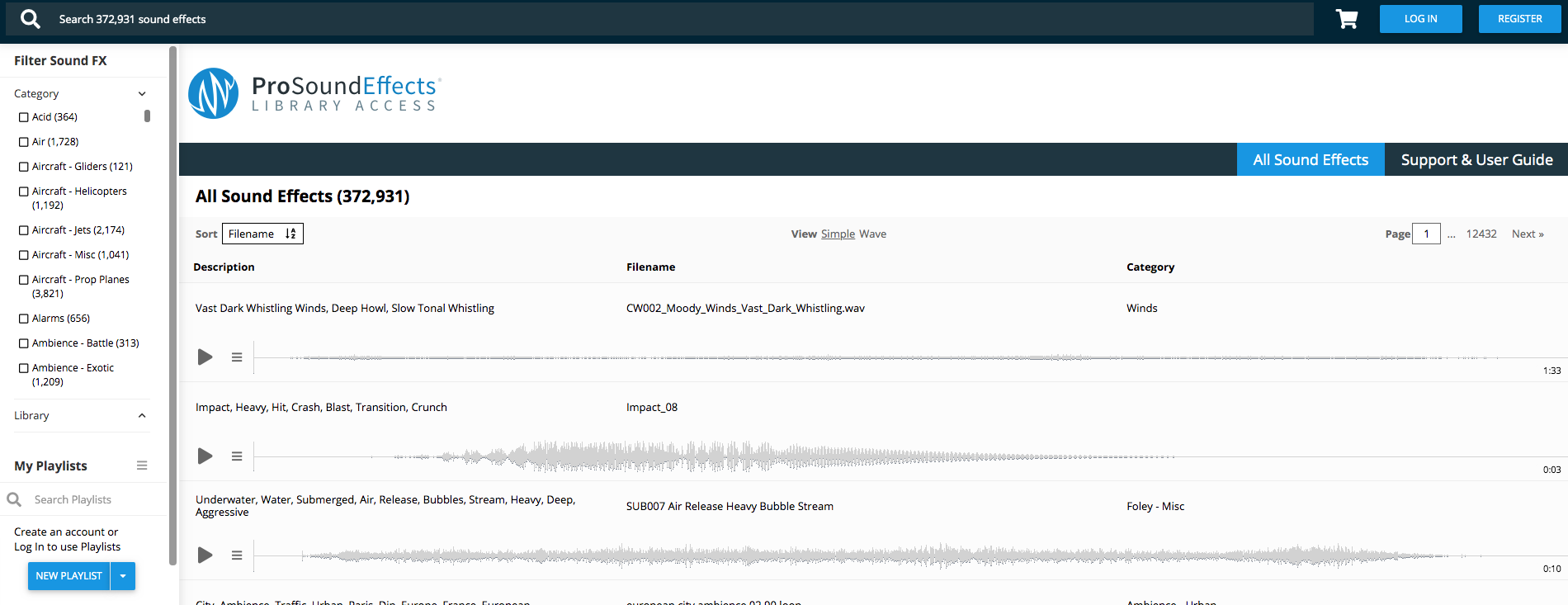Check the Ambience - Battle (313) category
Image resolution: width=1568 pixels, height=605 pixels.
coord(24,343)
